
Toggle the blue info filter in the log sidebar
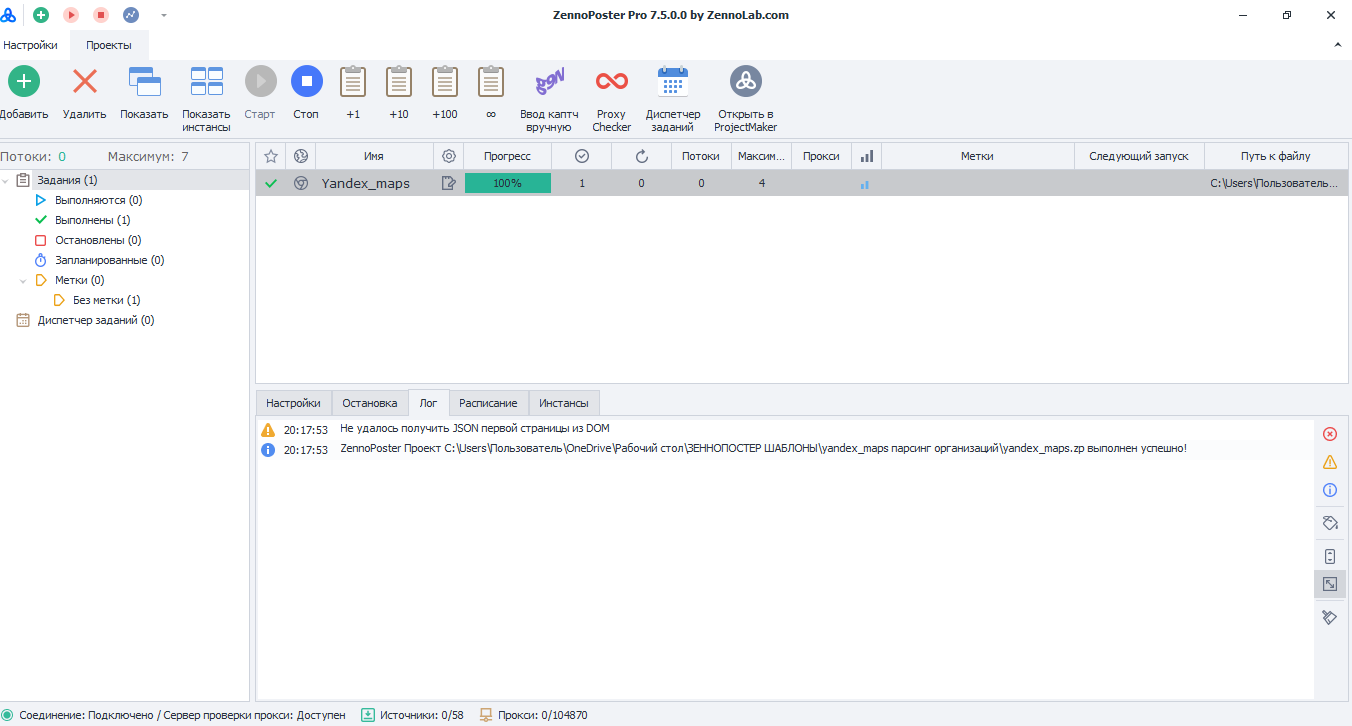[1330, 490]
